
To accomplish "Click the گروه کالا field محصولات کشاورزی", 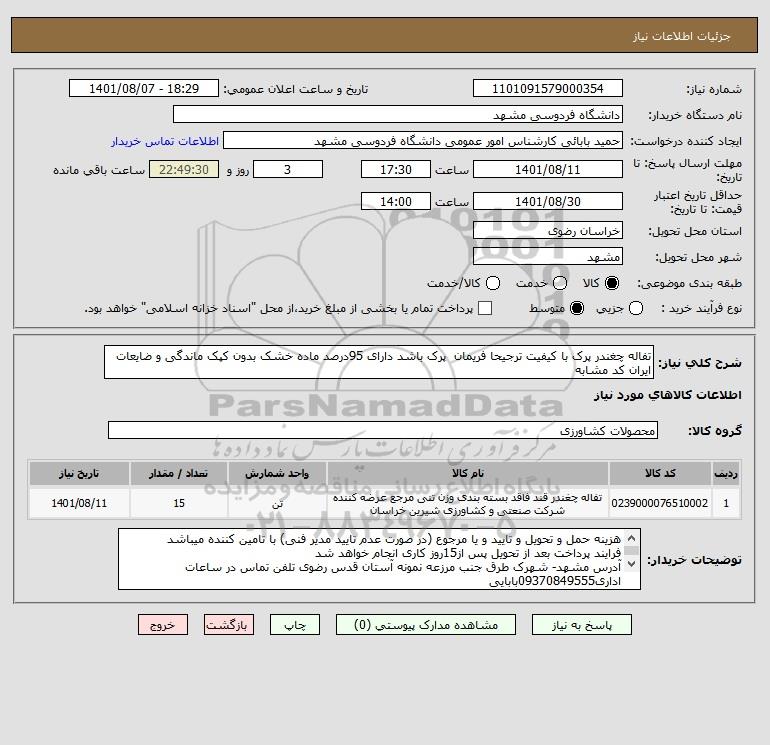I will coord(383,431).
